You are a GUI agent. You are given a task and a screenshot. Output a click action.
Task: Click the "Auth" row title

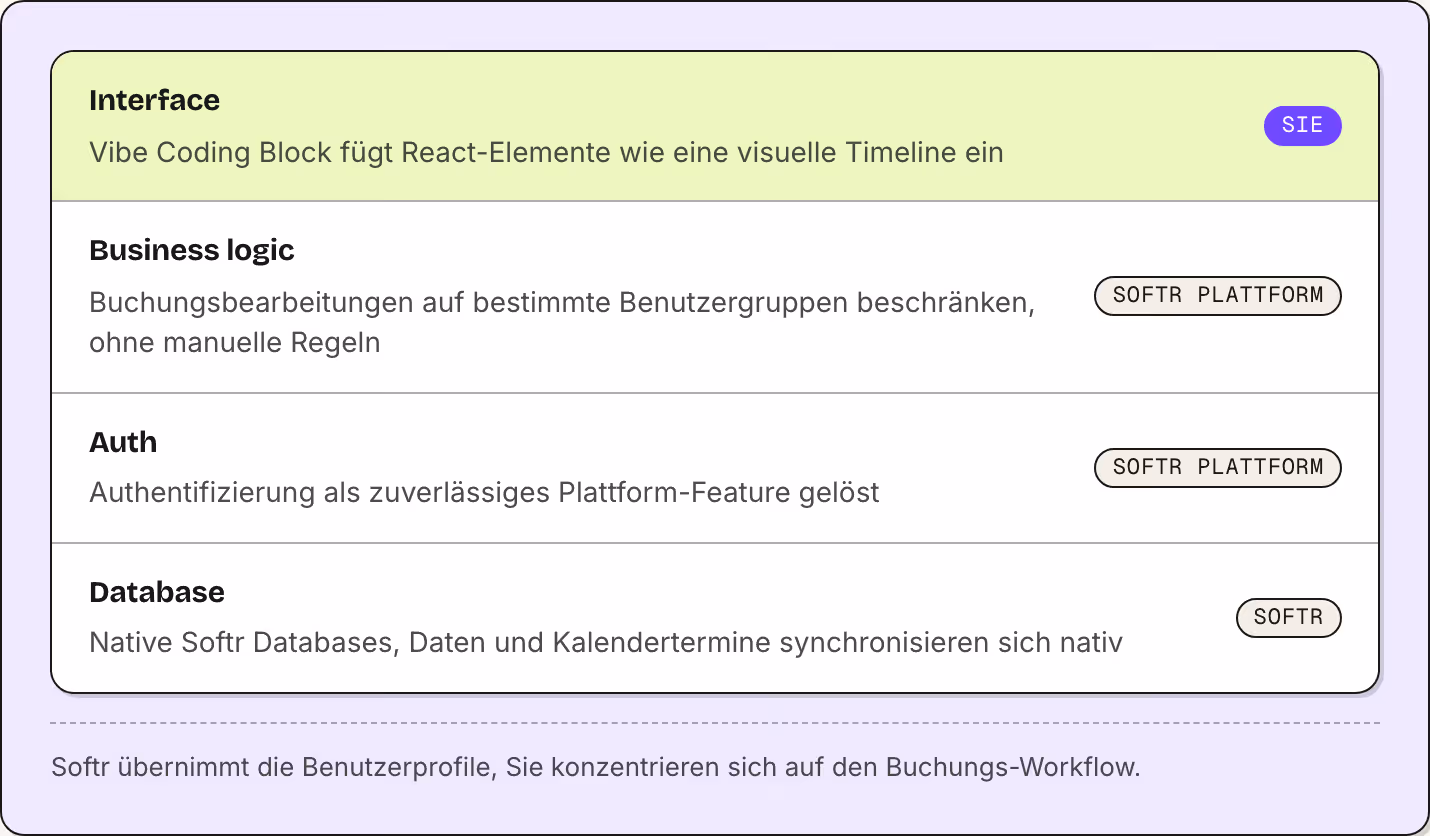123,442
